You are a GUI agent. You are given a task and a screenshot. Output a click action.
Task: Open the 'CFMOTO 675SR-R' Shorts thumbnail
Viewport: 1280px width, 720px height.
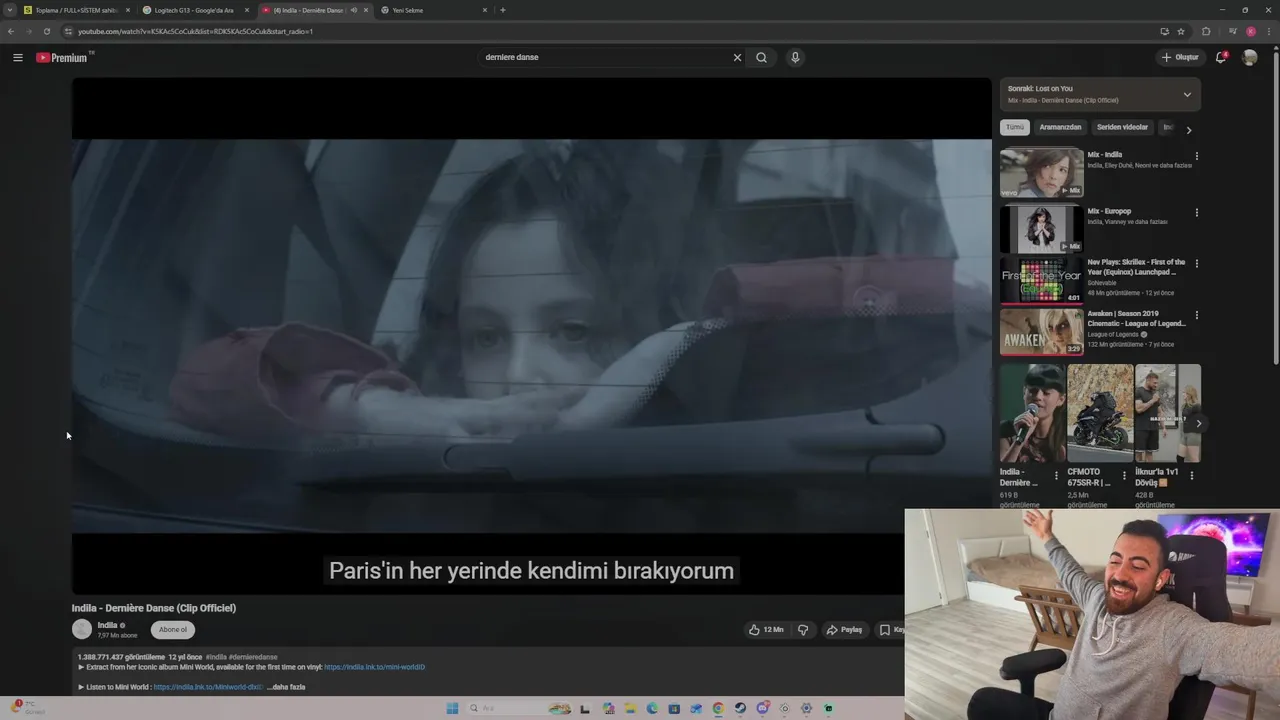click(1100, 413)
